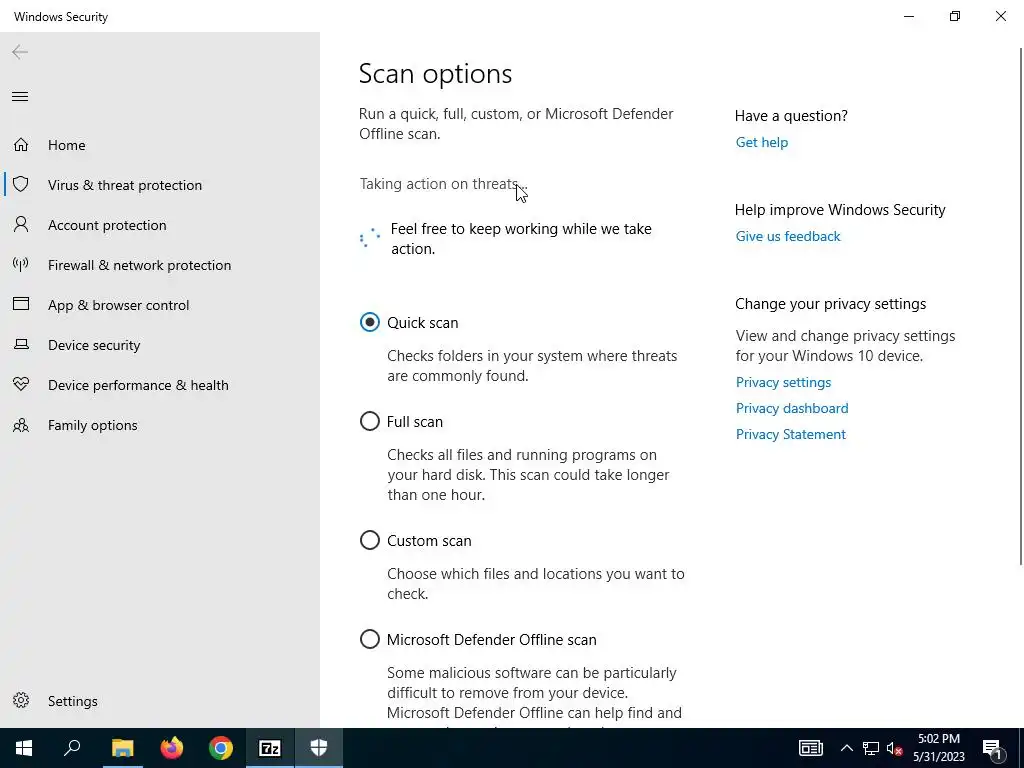The height and width of the screenshot is (768, 1024).
Task: Click the App & browser control window icon
Action: click(21, 304)
